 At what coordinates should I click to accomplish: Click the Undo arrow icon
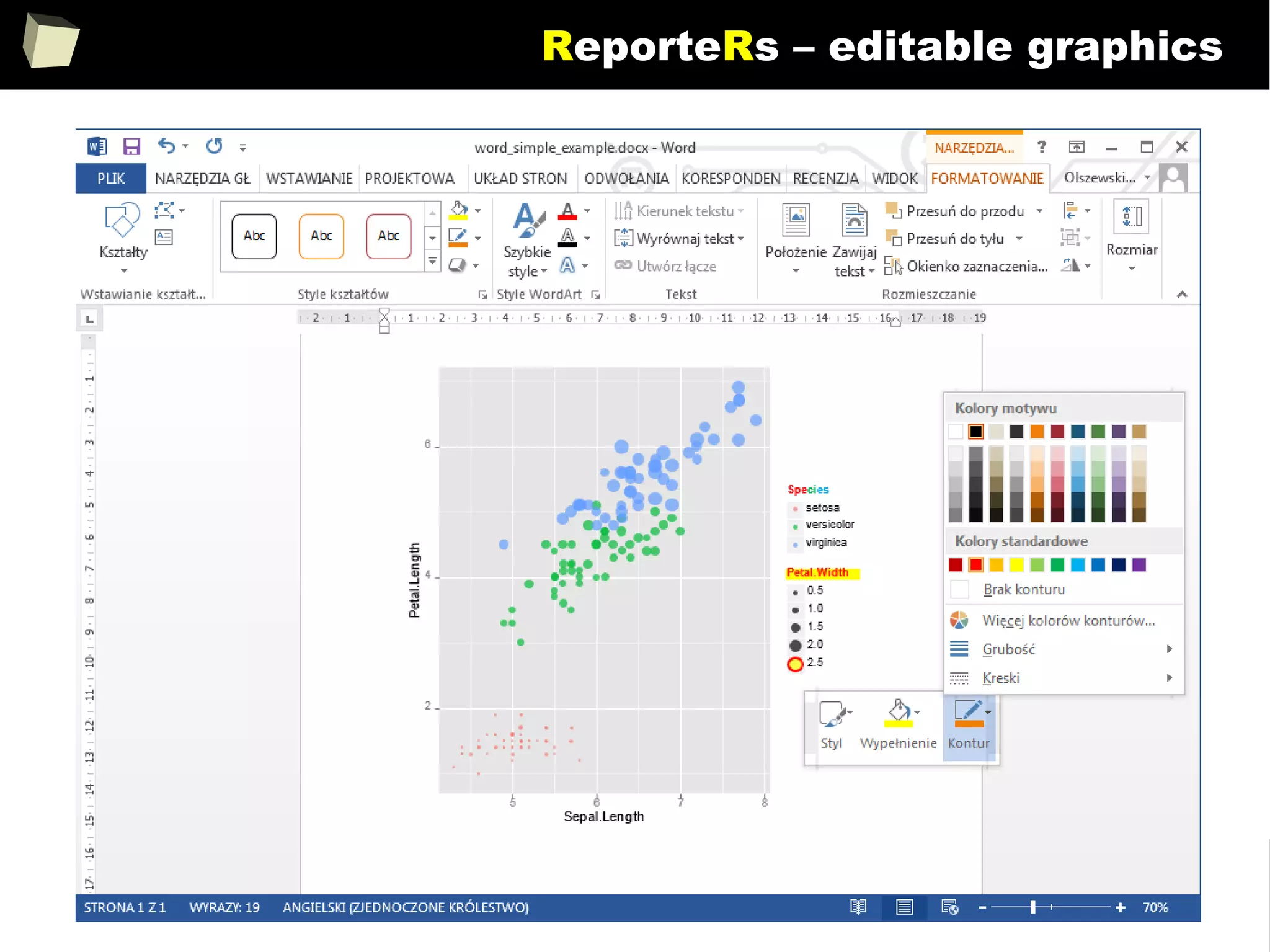(166, 146)
